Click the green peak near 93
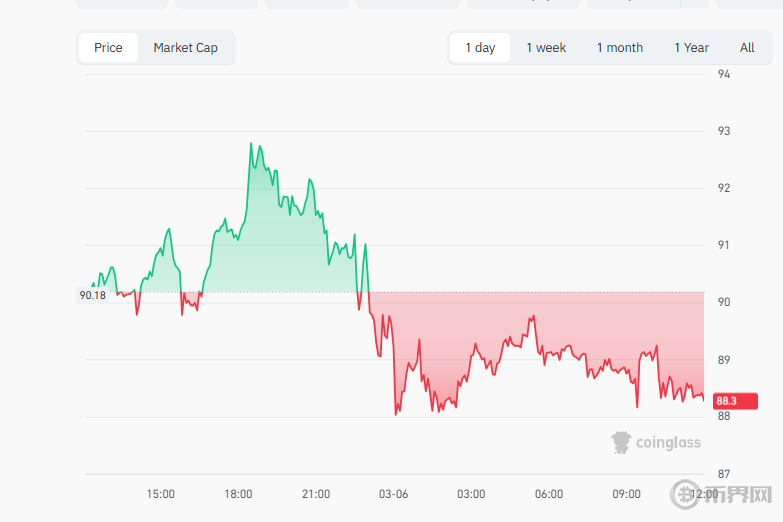Screen dimensions: 783x522 [x=251, y=144]
